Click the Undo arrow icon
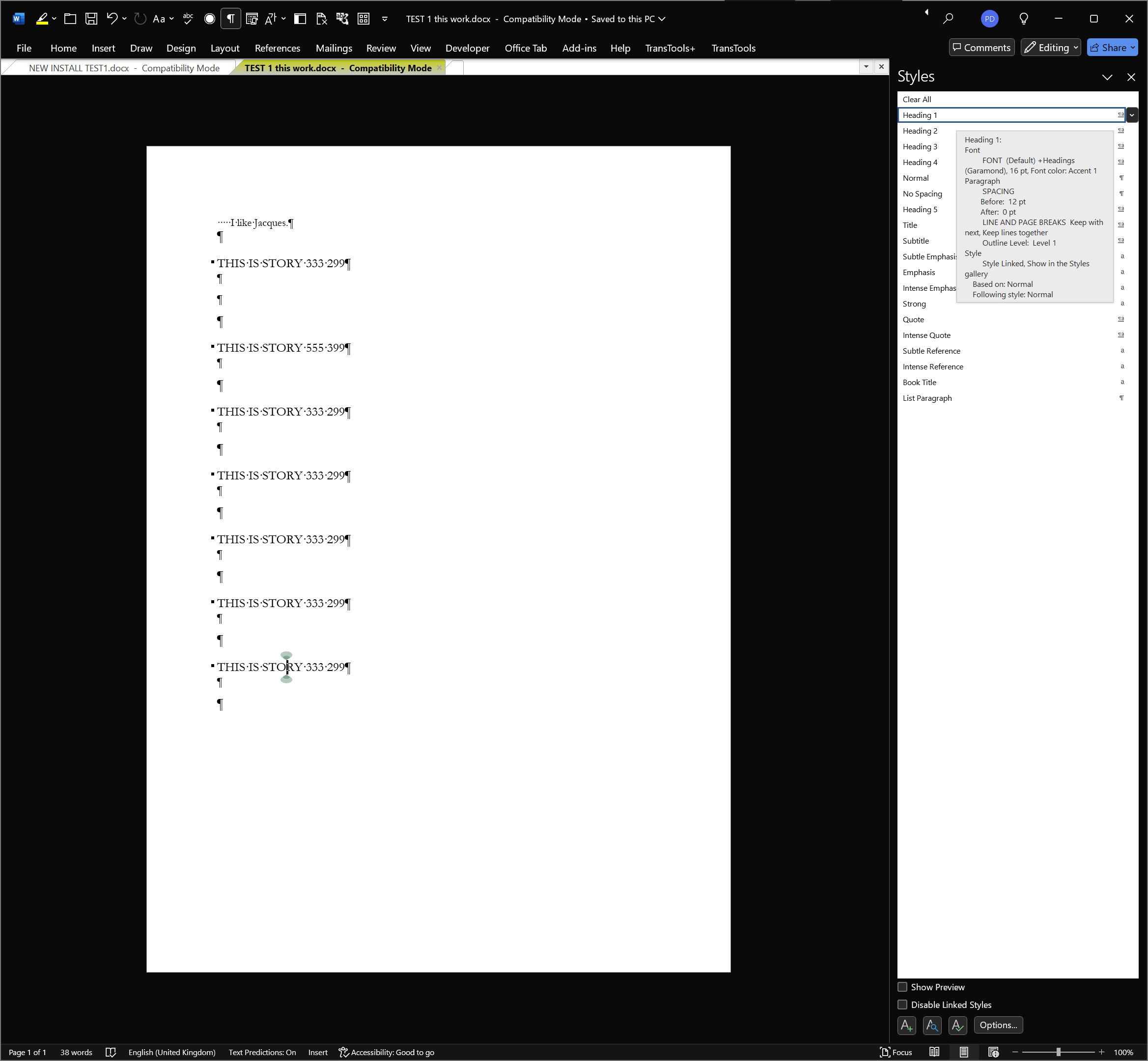 point(112,19)
